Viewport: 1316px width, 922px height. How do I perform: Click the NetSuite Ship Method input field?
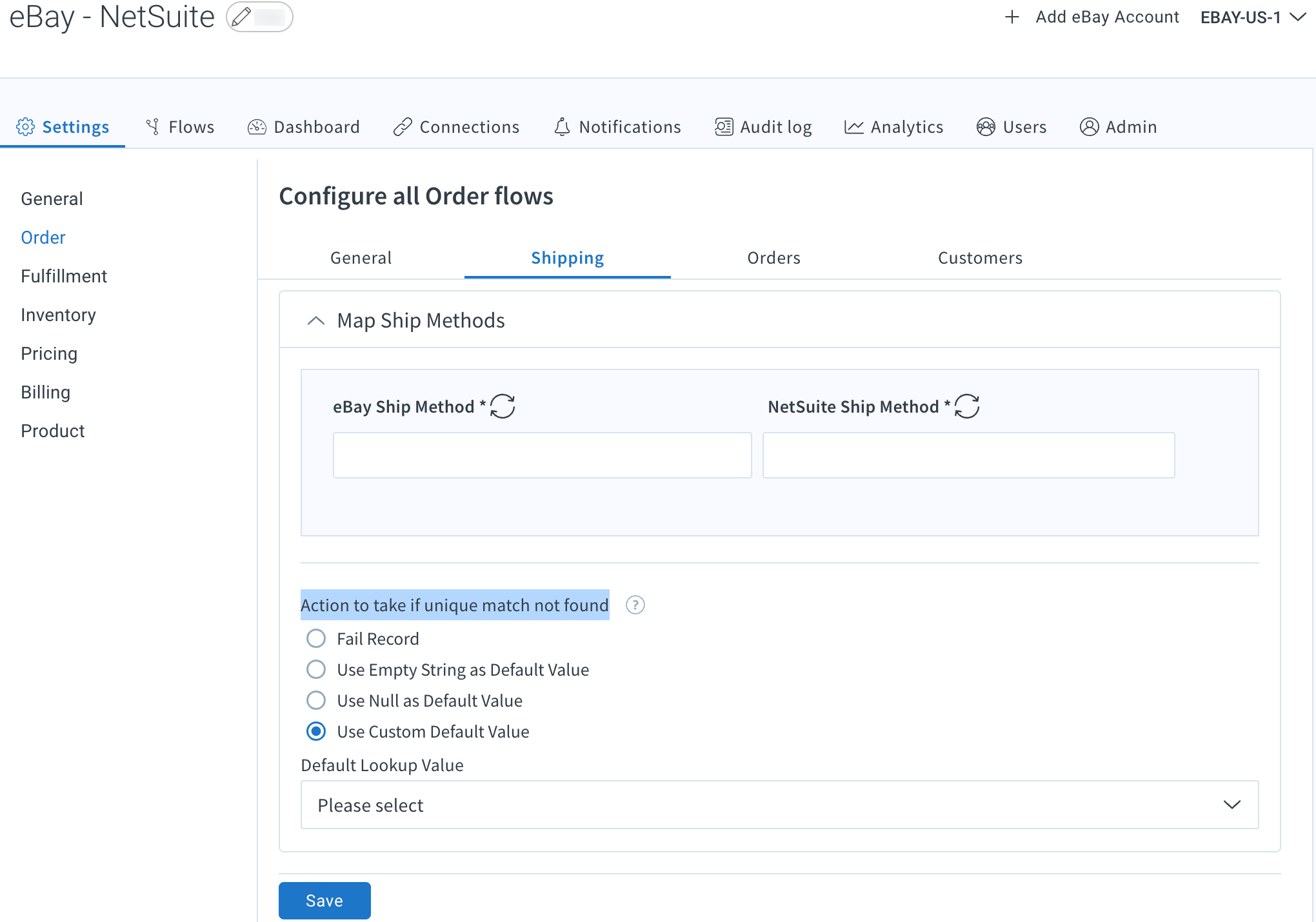tap(968, 455)
